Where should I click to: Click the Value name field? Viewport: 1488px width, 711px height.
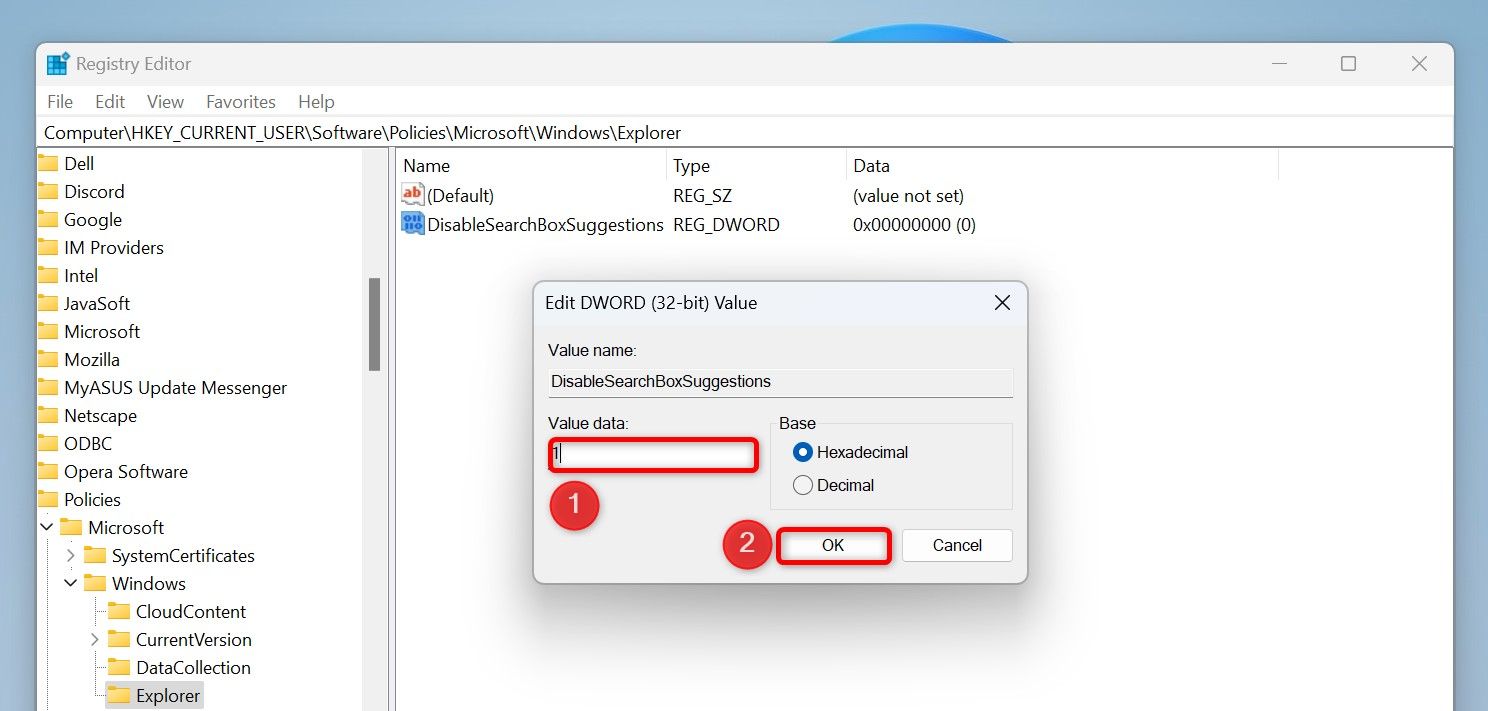click(x=780, y=382)
